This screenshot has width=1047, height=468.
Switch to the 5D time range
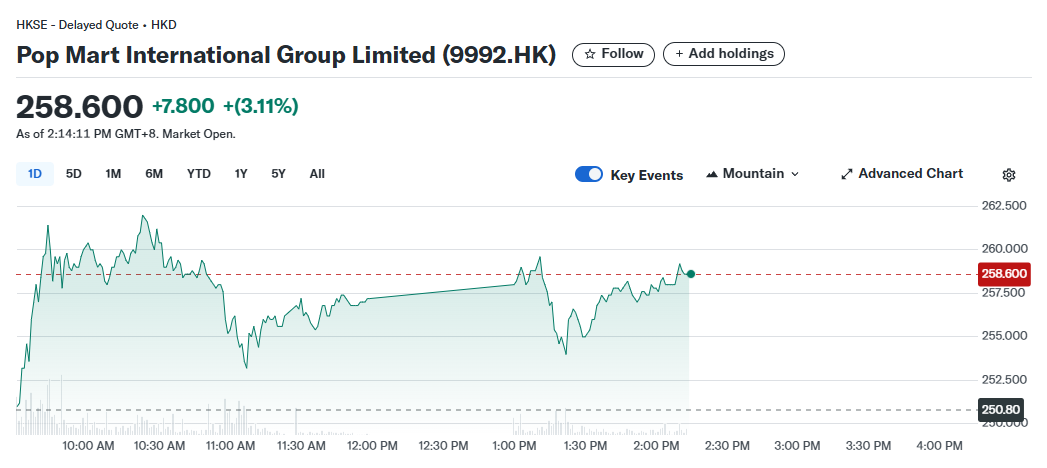(x=74, y=174)
